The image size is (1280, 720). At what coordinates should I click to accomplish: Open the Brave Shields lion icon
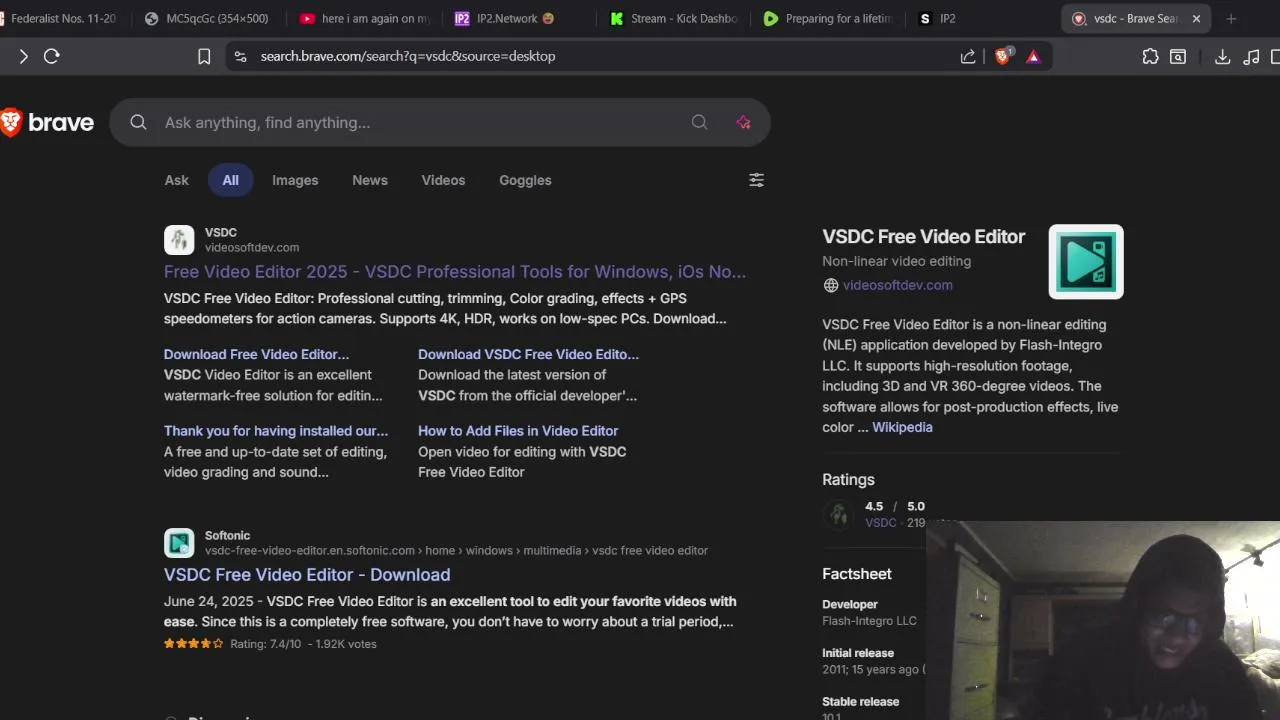pyautogui.click(x=1003, y=57)
